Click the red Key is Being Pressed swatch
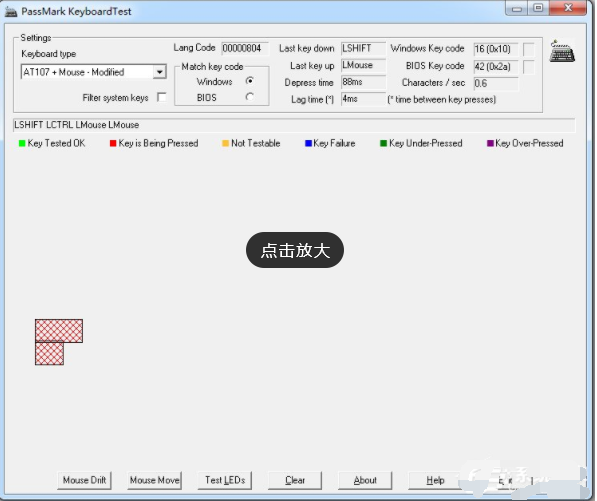Screen dimensions: 597x501 pyautogui.click(x=113, y=143)
